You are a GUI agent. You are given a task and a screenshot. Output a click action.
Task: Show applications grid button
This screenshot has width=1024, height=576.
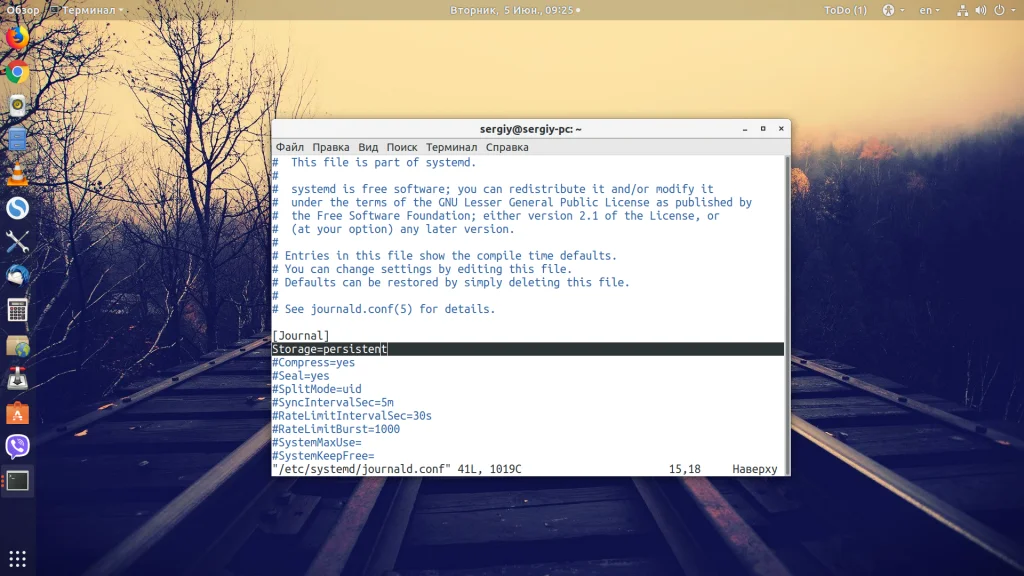(x=17, y=558)
